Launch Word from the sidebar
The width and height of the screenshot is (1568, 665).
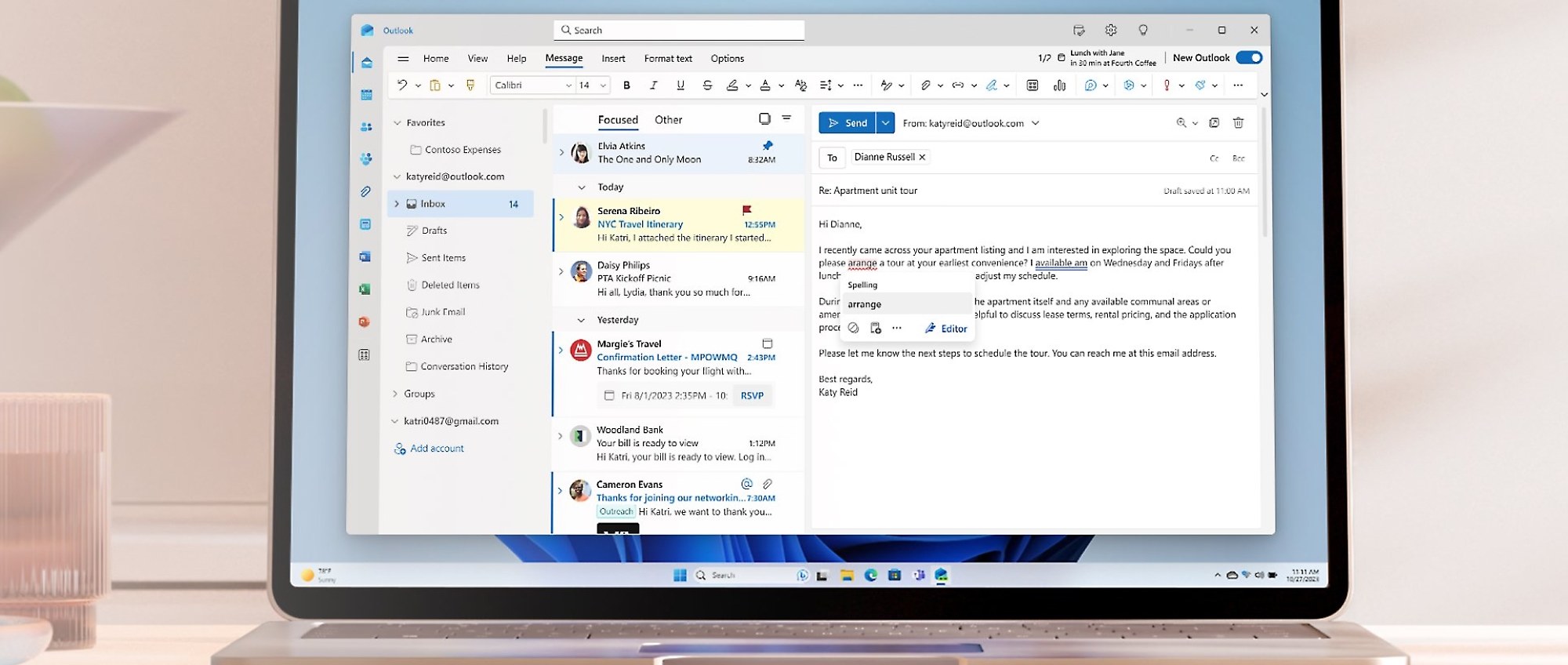(365, 256)
